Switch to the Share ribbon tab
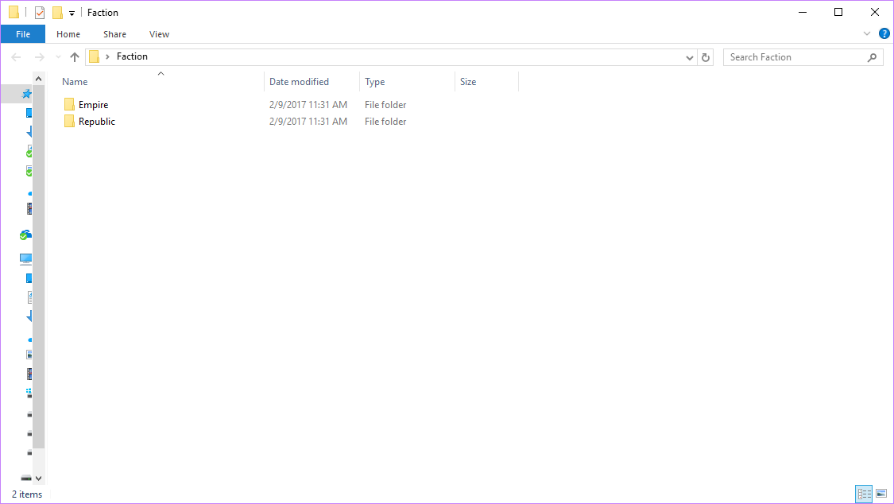 point(114,34)
